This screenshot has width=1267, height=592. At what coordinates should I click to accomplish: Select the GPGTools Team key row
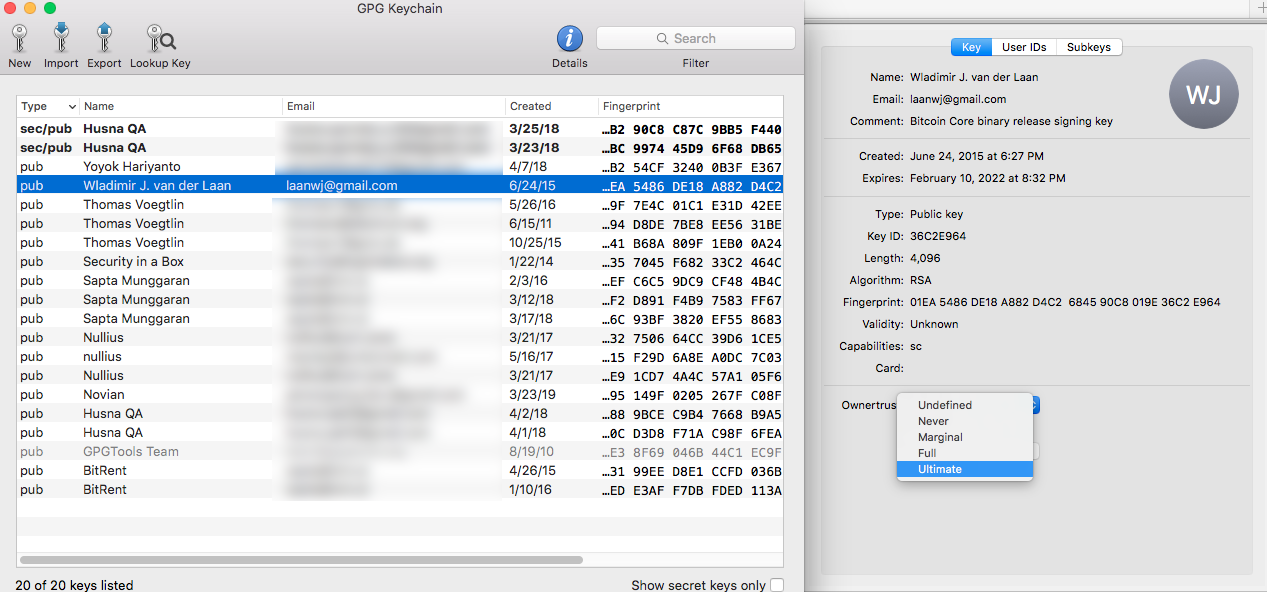400,452
